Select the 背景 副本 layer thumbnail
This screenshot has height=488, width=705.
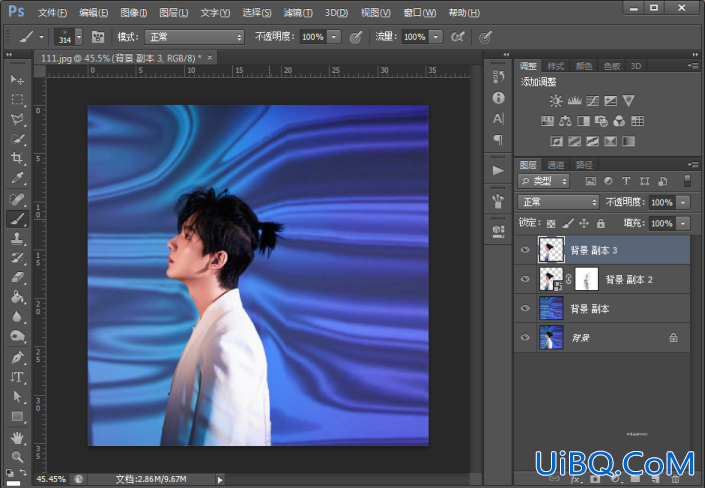point(551,309)
